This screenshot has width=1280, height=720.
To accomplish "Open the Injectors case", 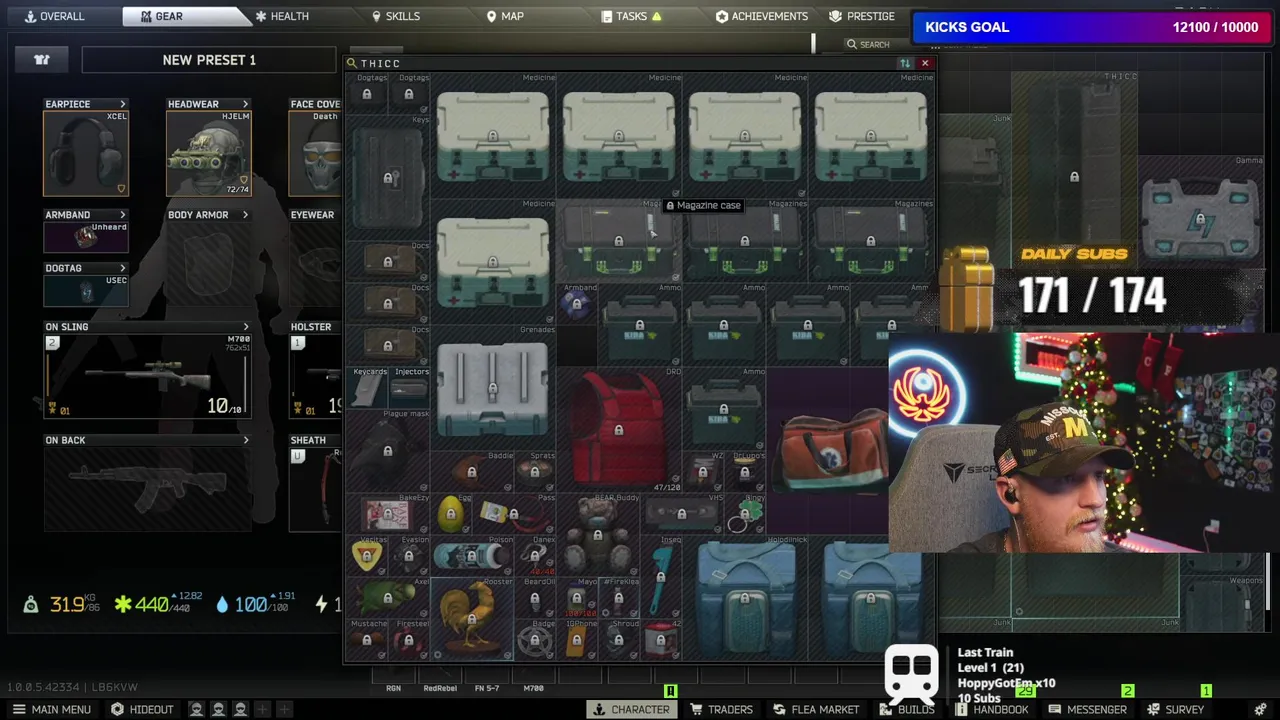I will [409, 388].
